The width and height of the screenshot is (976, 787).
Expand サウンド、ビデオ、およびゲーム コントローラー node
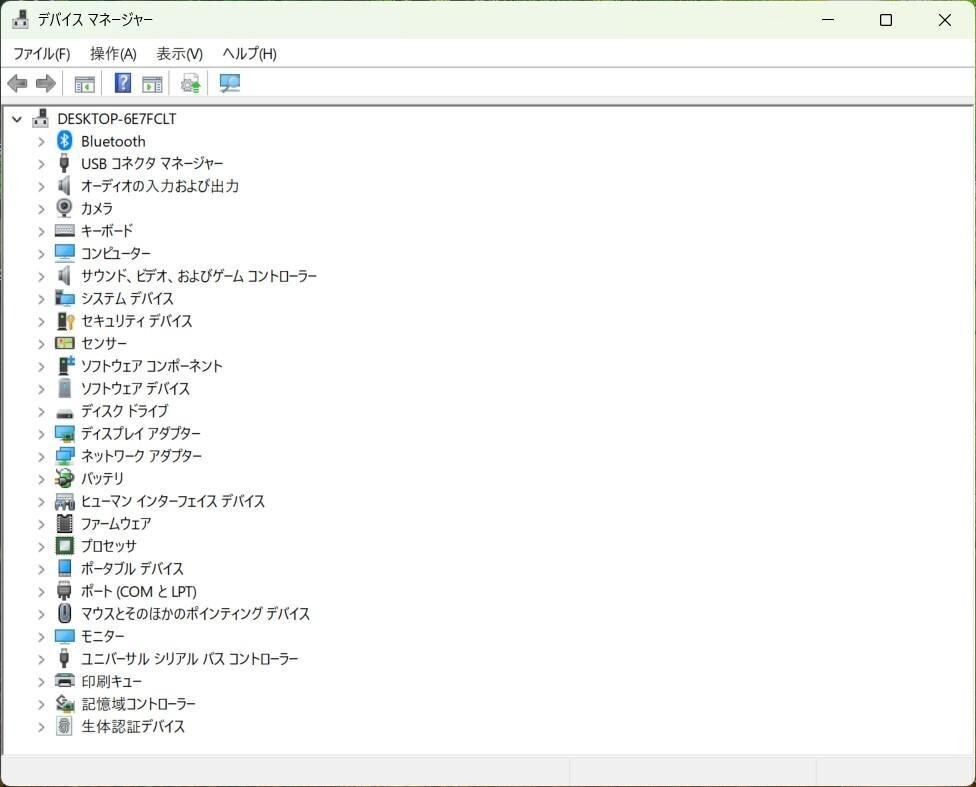pos(41,276)
